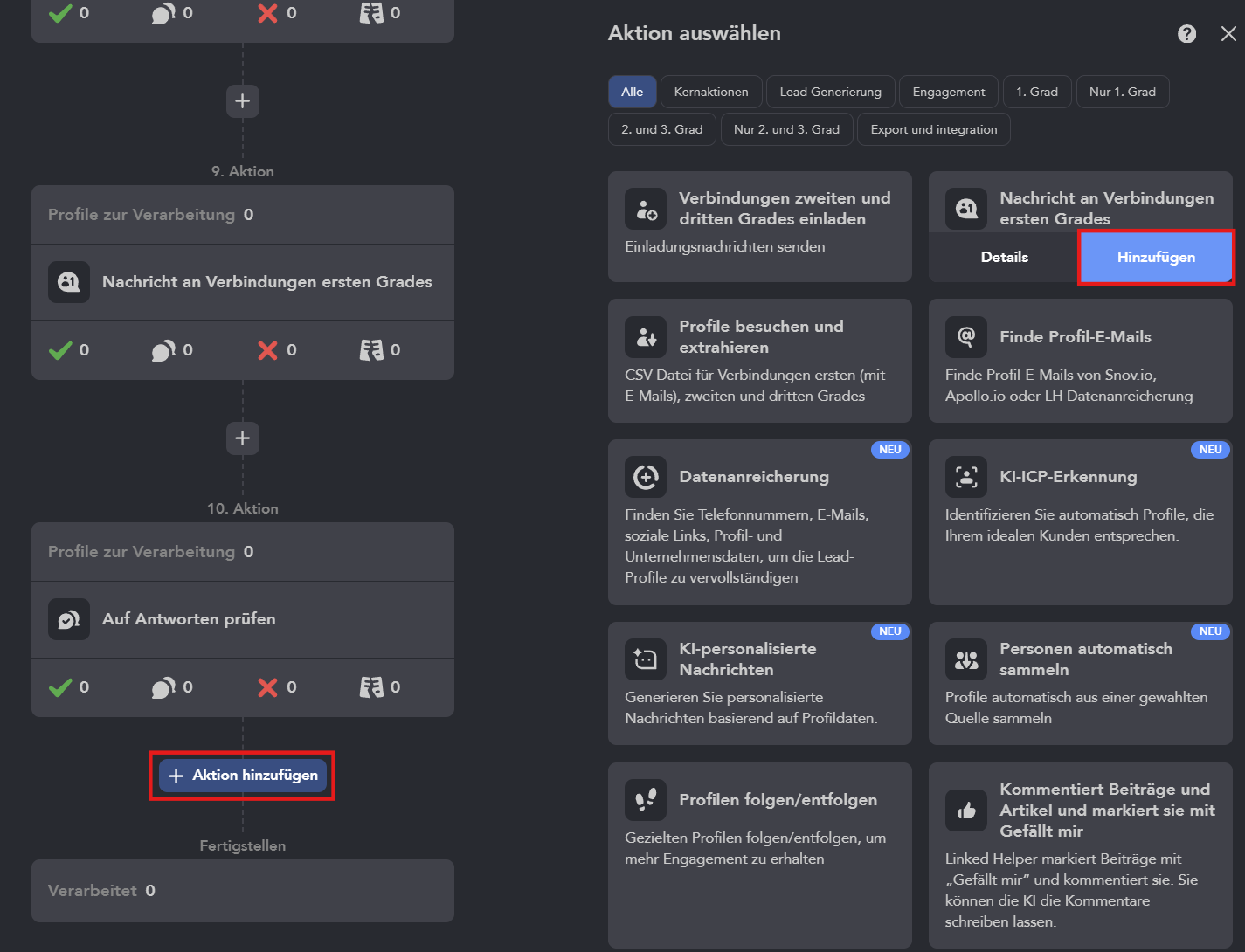
Task: Open Details of Nachricht an Verbindungen card
Action: tap(1005, 257)
